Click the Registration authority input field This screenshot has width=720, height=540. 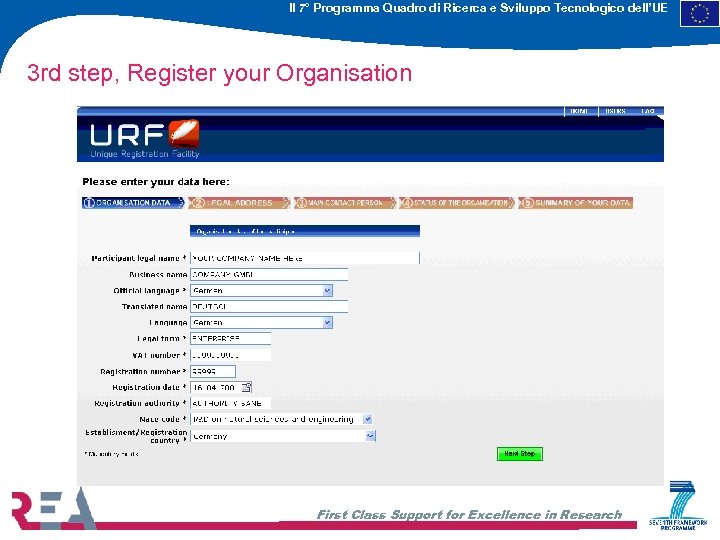230,403
